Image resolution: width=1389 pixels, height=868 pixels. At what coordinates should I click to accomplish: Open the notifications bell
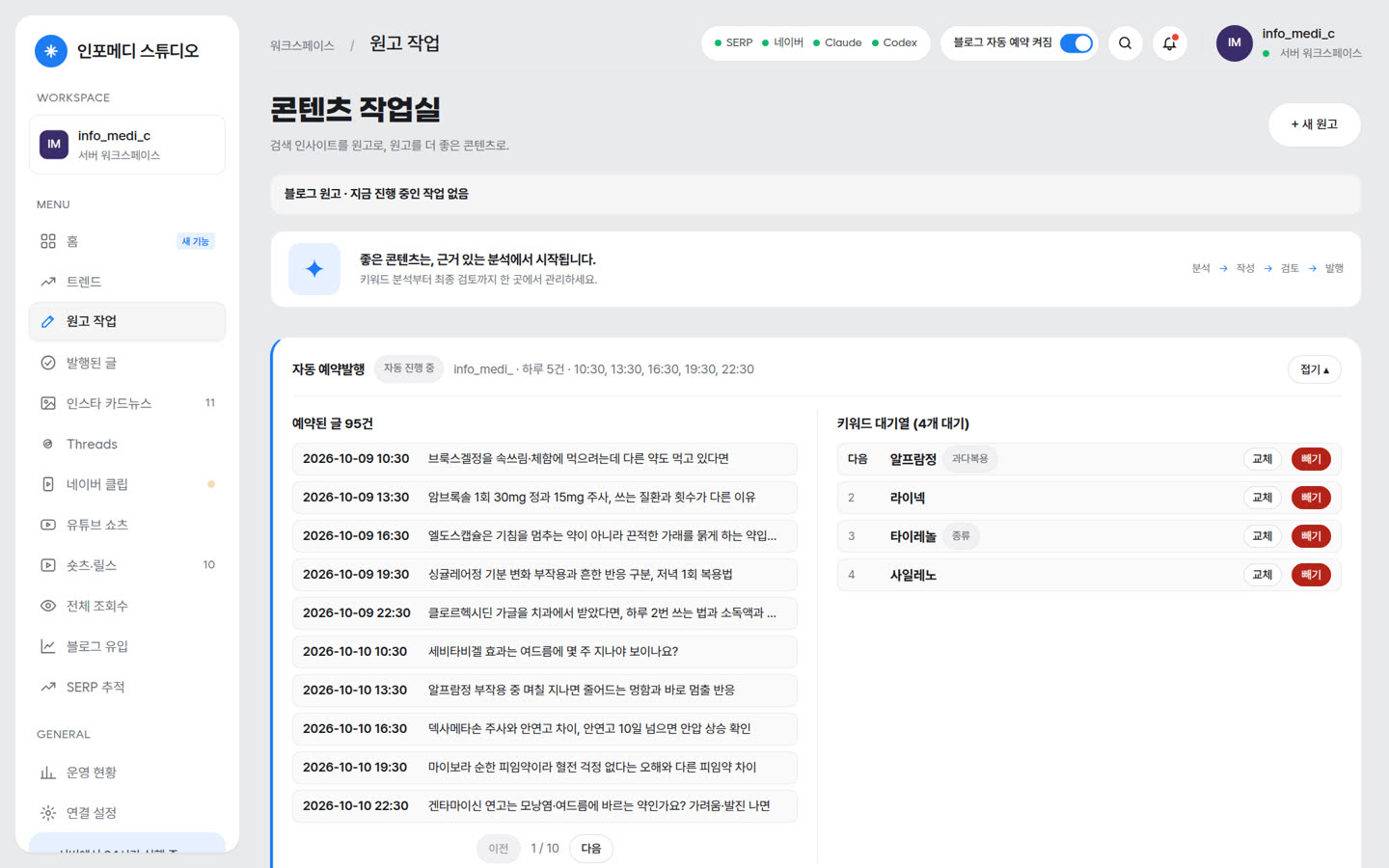(1170, 43)
